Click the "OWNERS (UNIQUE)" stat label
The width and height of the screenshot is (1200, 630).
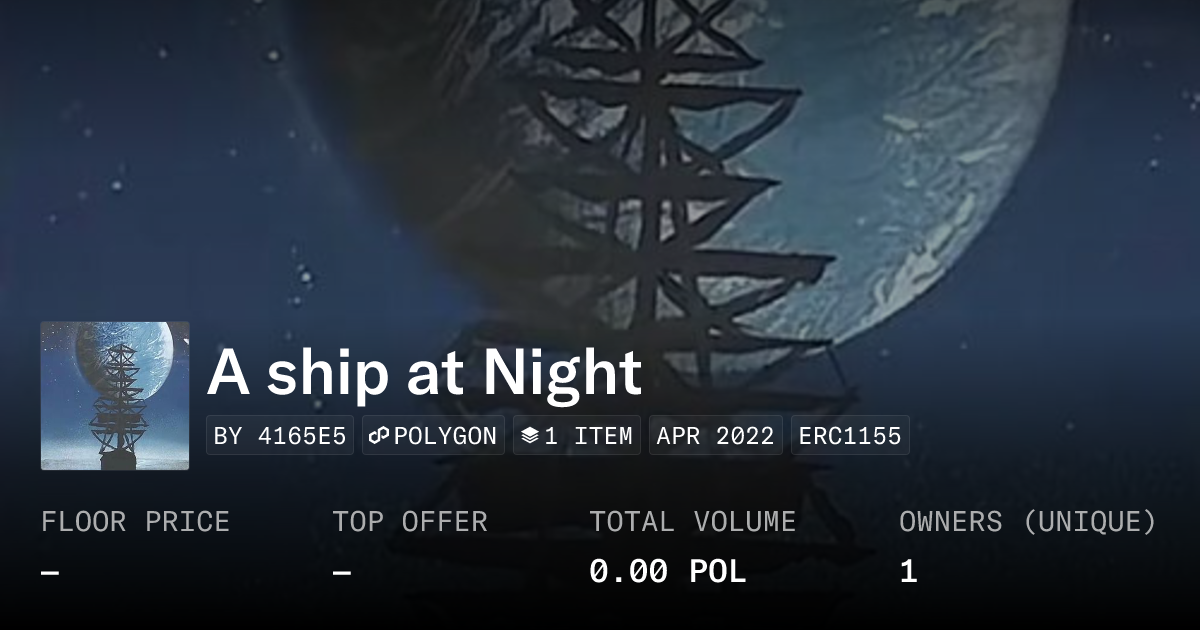click(x=1028, y=522)
